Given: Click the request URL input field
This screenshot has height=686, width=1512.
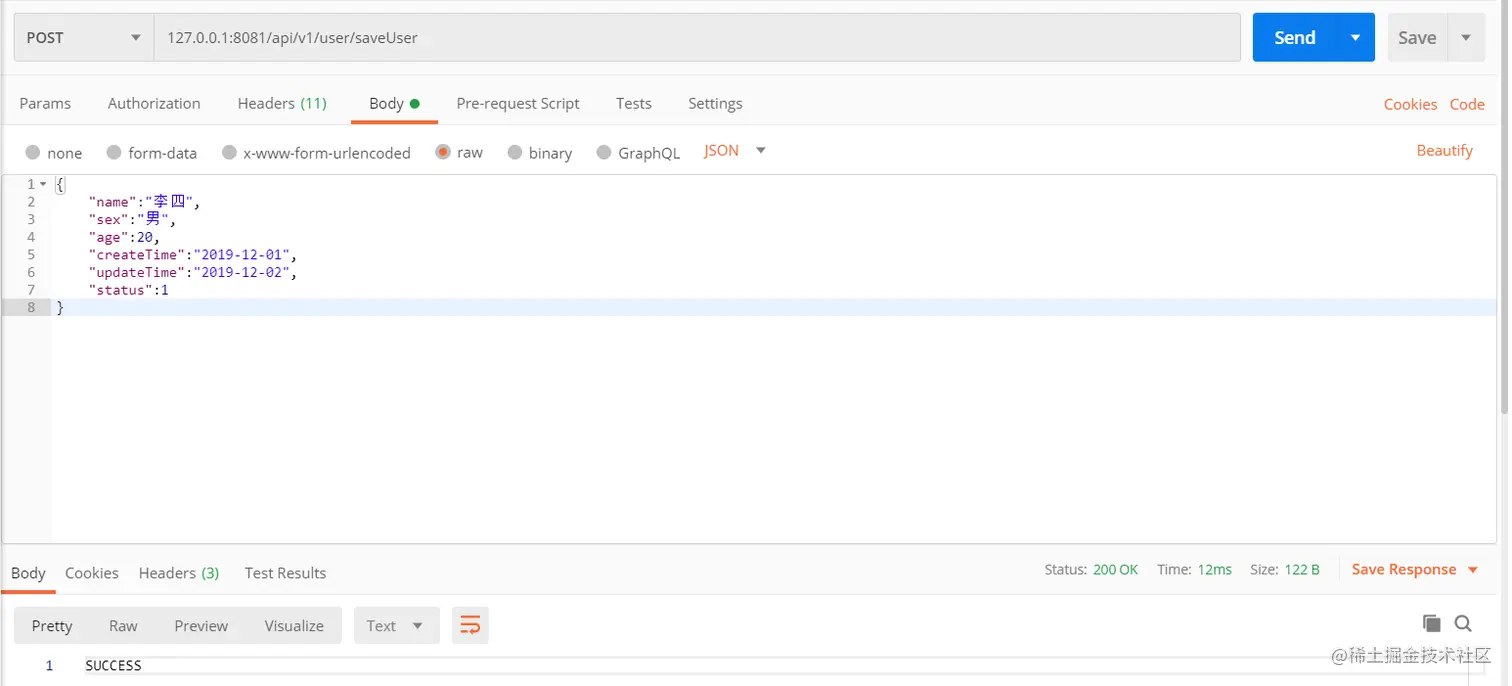Looking at the screenshot, I should tap(697, 37).
